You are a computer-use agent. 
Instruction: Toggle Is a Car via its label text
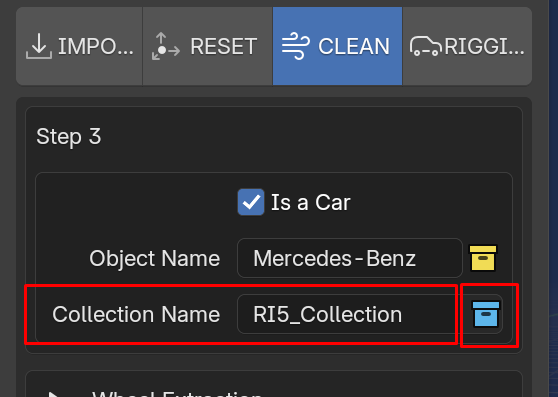pos(311,202)
